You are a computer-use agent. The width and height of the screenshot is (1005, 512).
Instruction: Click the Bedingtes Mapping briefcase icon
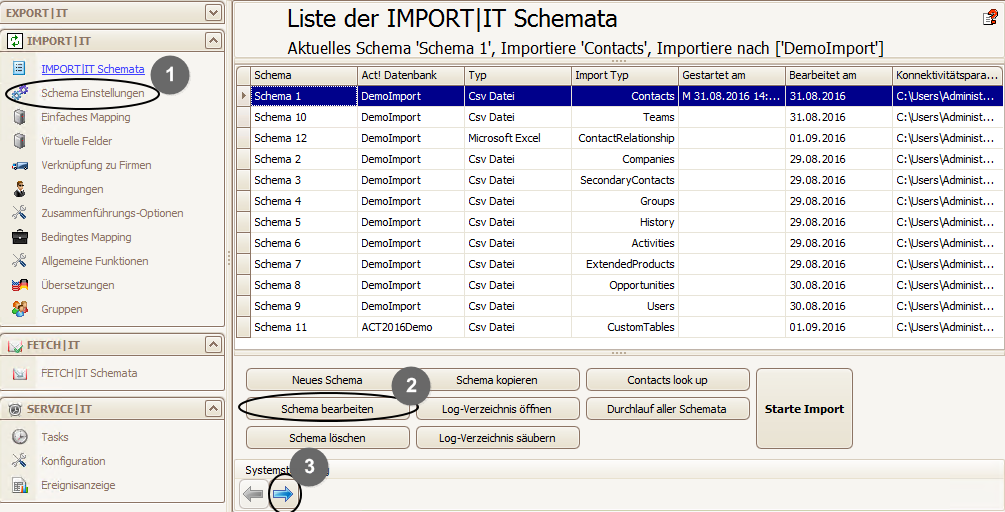point(20,237)
